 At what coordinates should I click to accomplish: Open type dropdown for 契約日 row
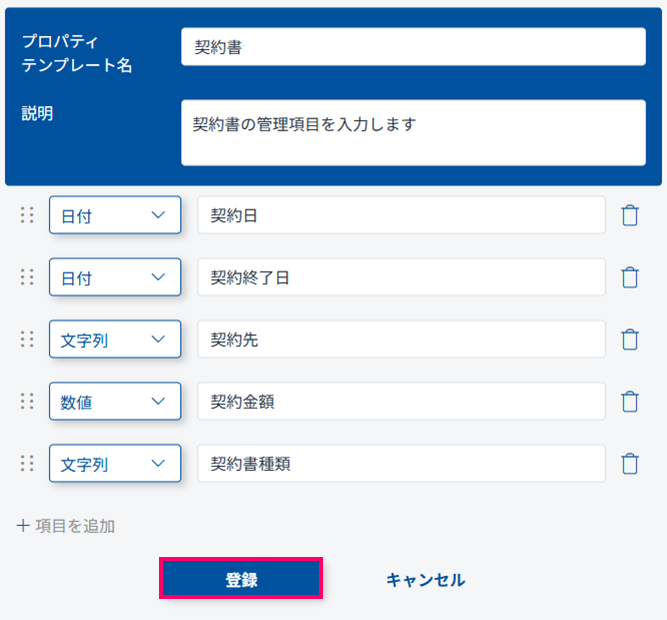115,215
